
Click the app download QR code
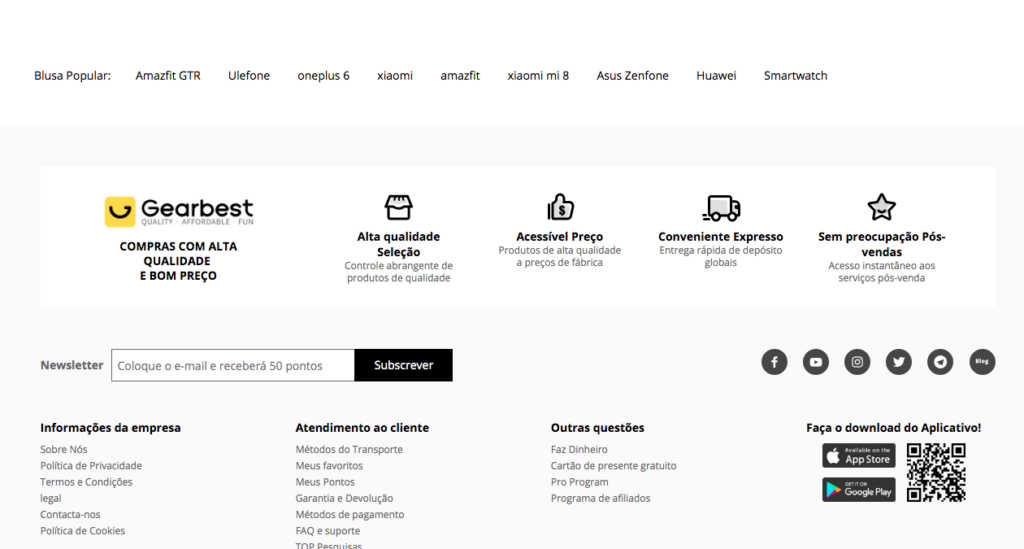(x=936, y=473)
